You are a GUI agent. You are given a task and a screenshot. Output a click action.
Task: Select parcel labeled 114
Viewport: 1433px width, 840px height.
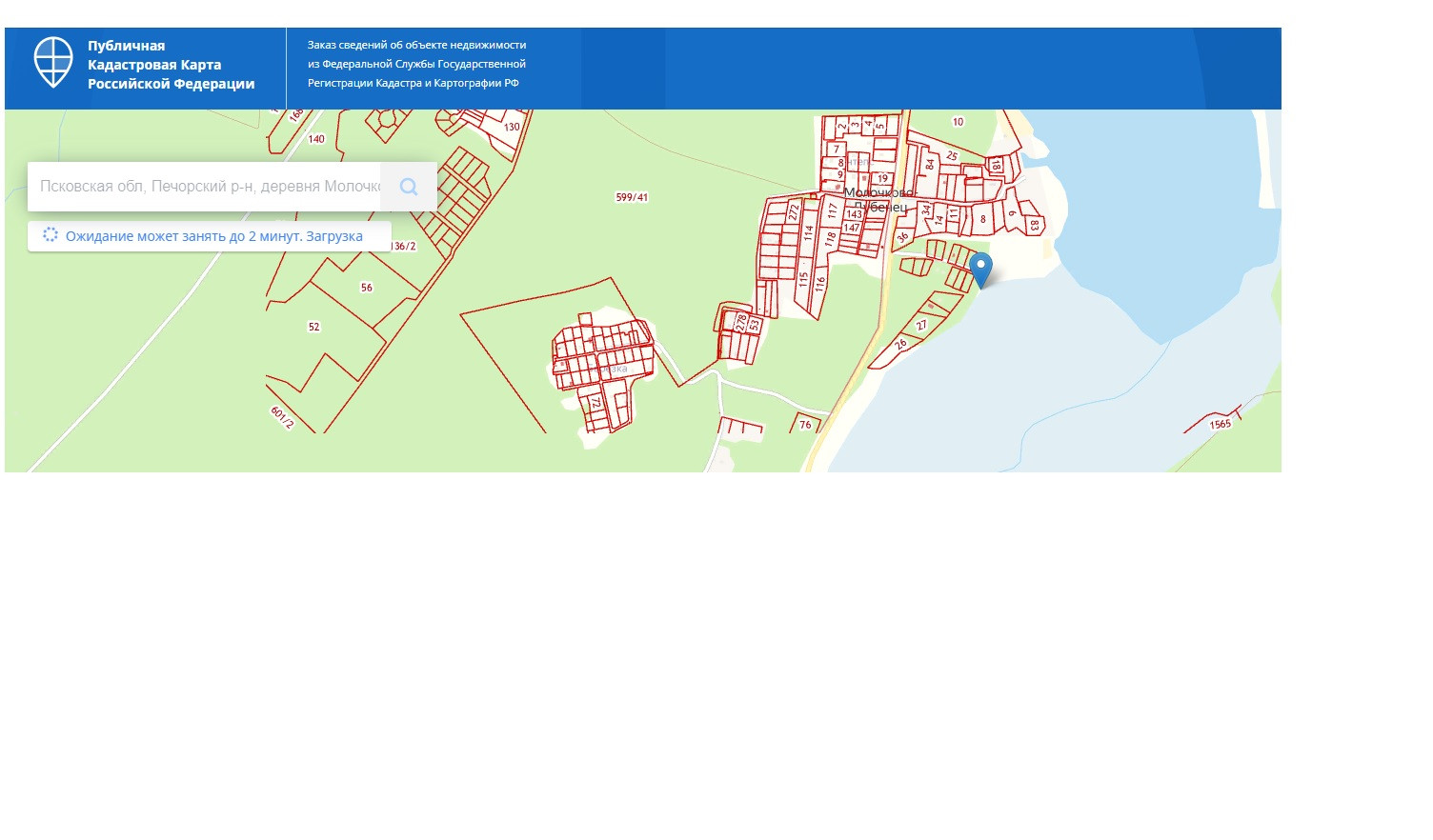tap(809, 231)
